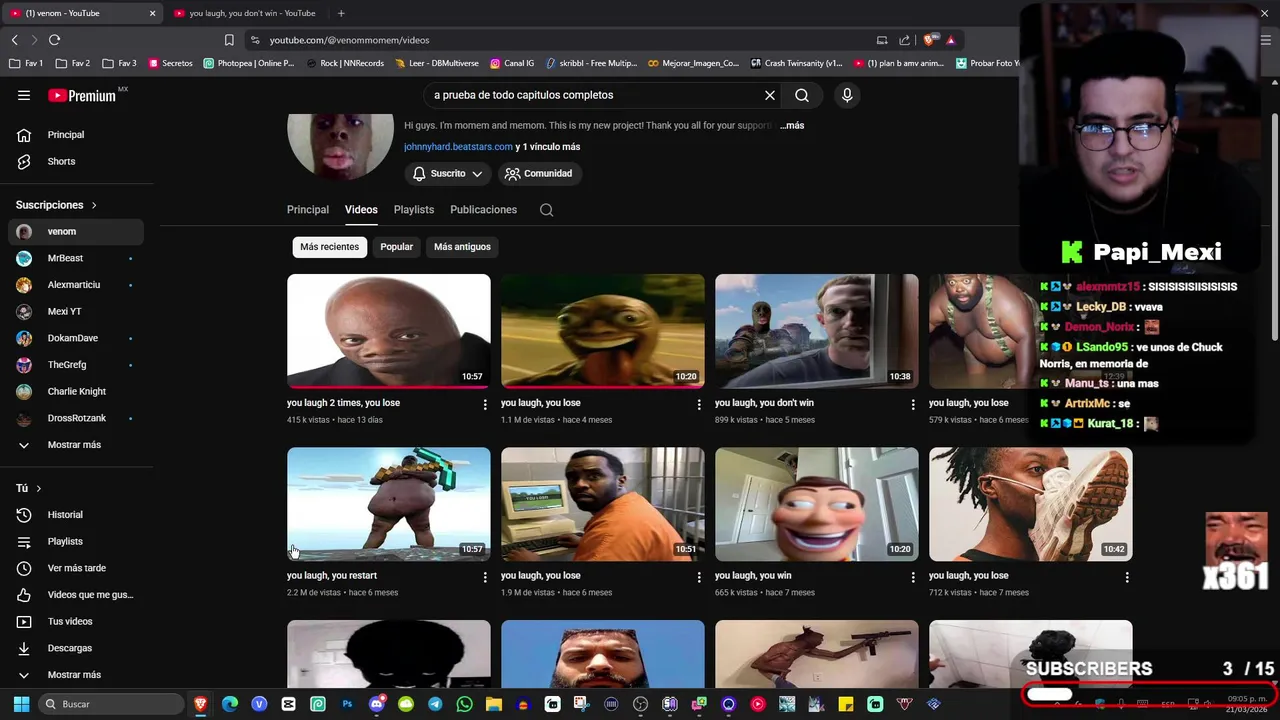
Task: Show more subscriptions below DrossRotzank
Action: pyautogui.click(x=76, y=445)
